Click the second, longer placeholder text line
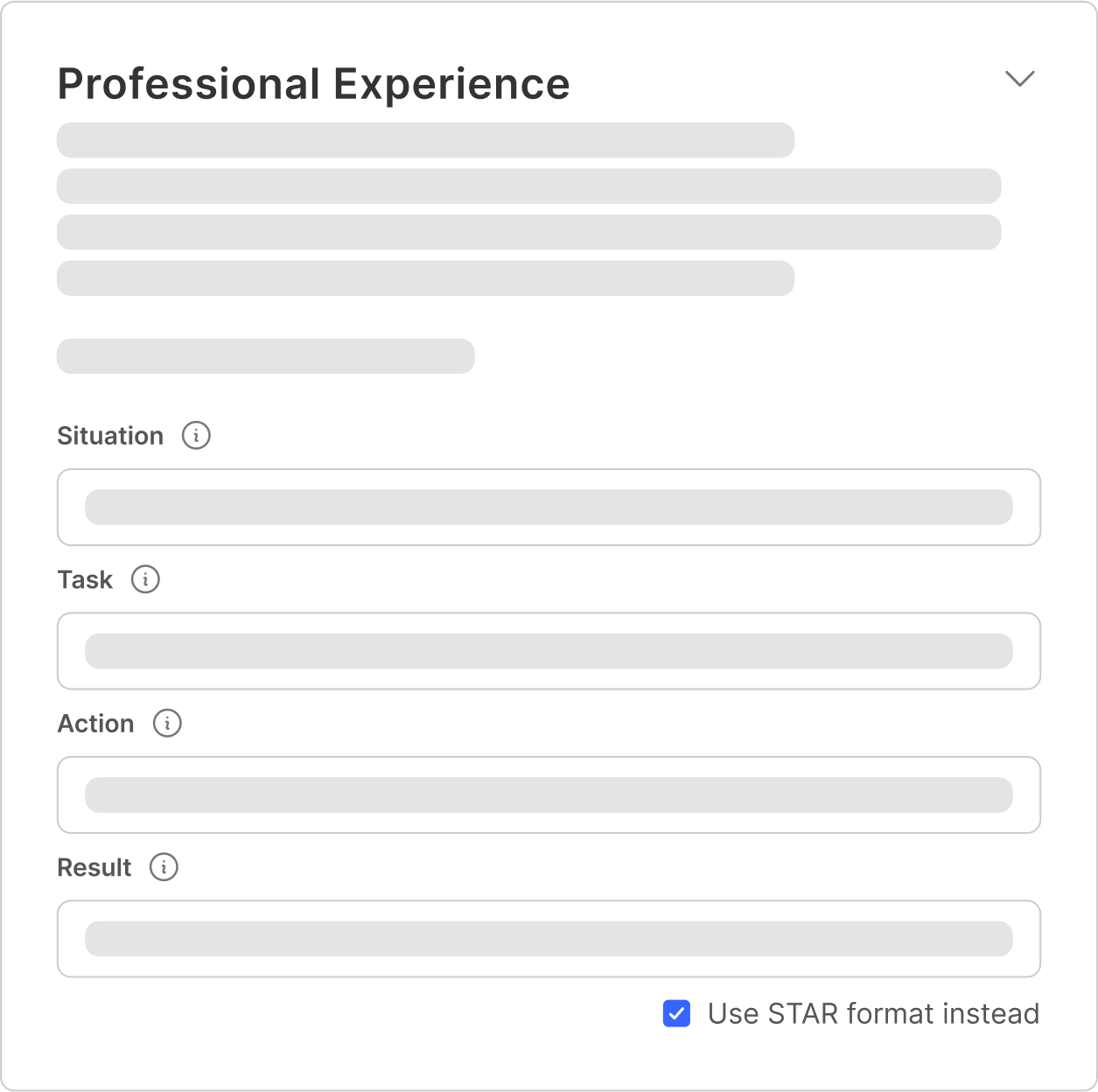This screenshot has height=1092, width=1098. [x=528, y=186]
